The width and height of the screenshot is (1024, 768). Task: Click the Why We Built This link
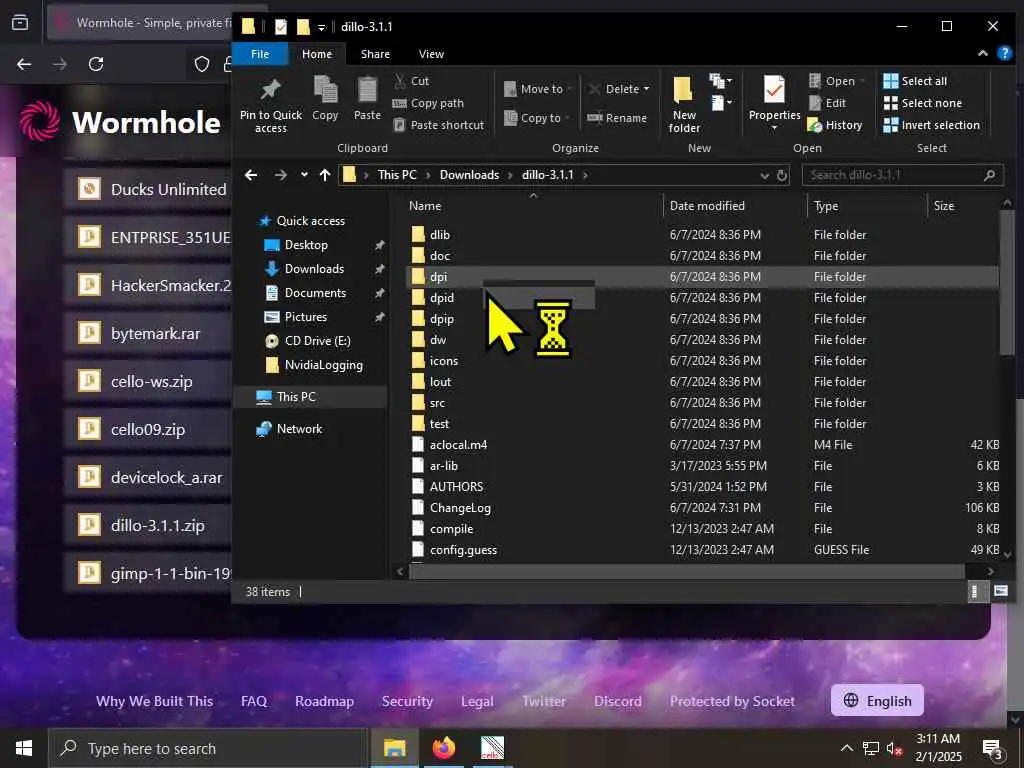click(x=155, y=701)
